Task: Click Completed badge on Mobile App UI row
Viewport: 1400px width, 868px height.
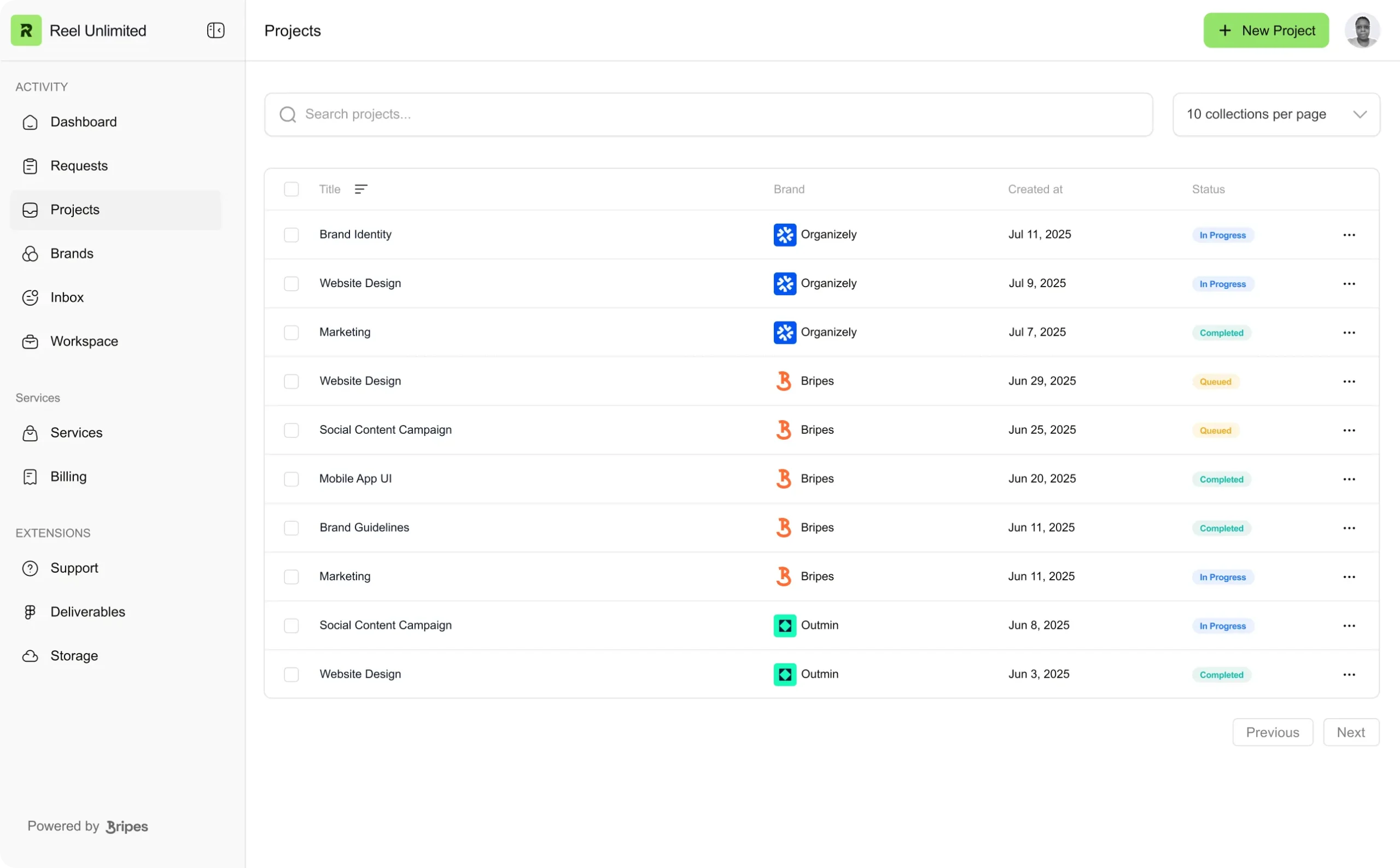Action: pos(1222,479)
